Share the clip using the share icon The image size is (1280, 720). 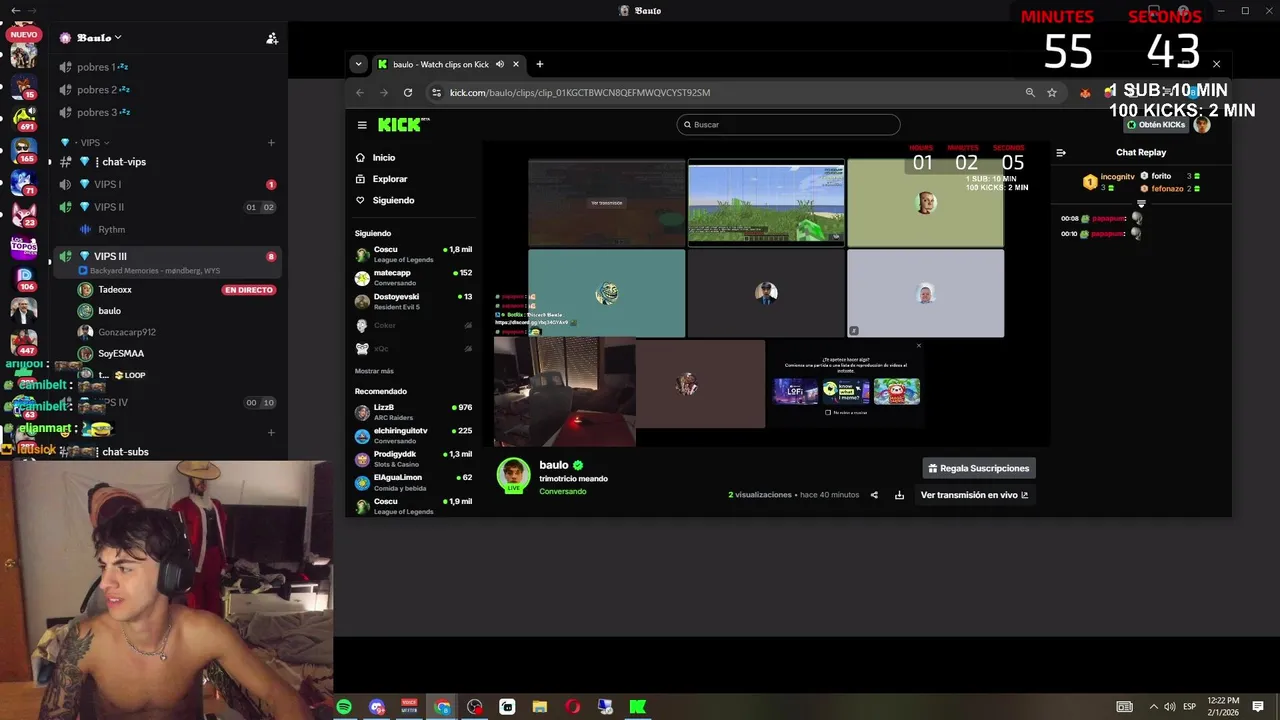point(874,495)
